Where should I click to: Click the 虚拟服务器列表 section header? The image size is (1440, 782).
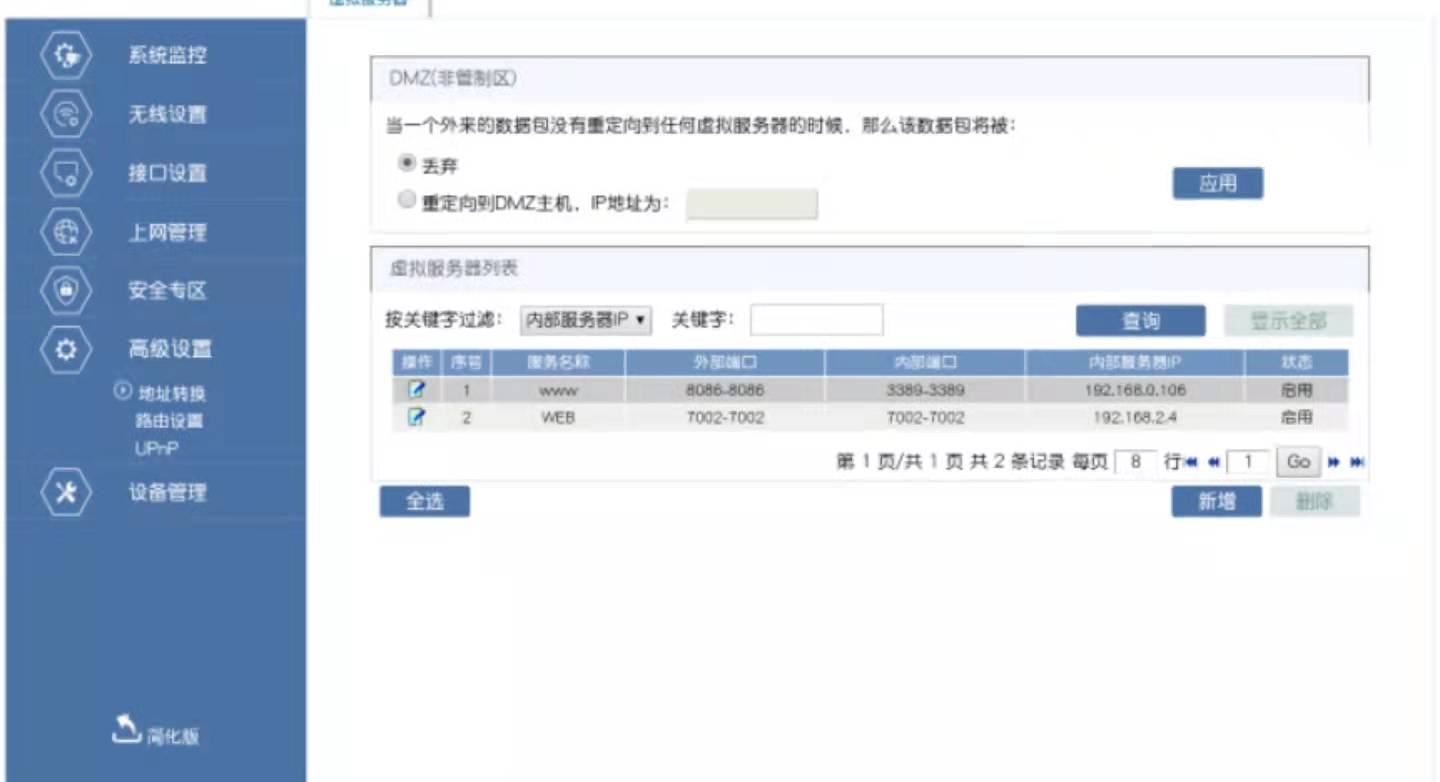coord(869,269)
